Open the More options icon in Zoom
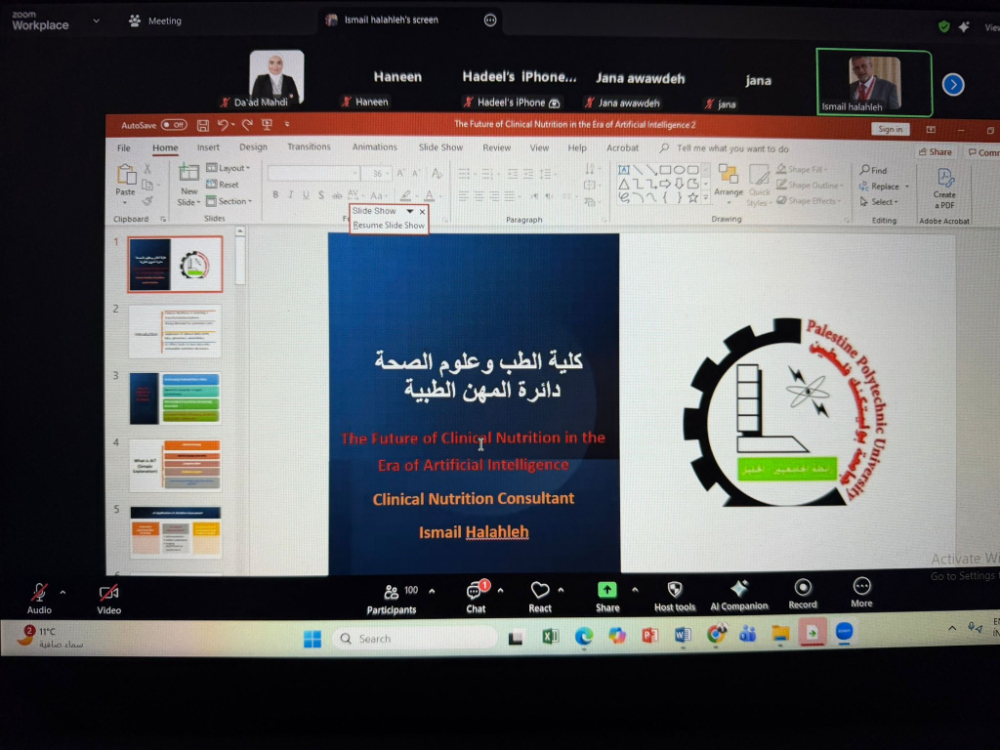This screenshot has height=750, width=1000. click(861, 586)
